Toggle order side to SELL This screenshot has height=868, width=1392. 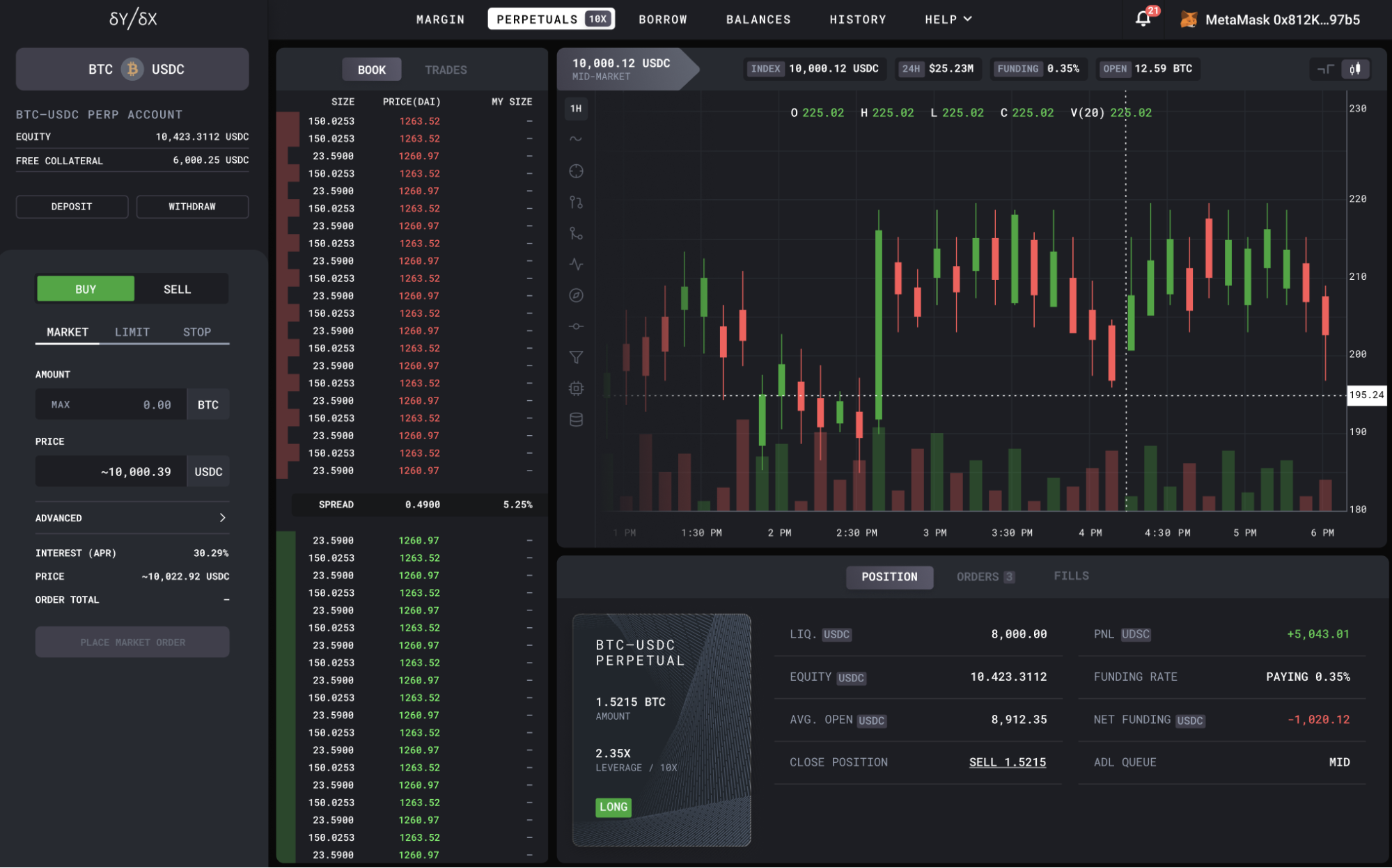point(177,289)
